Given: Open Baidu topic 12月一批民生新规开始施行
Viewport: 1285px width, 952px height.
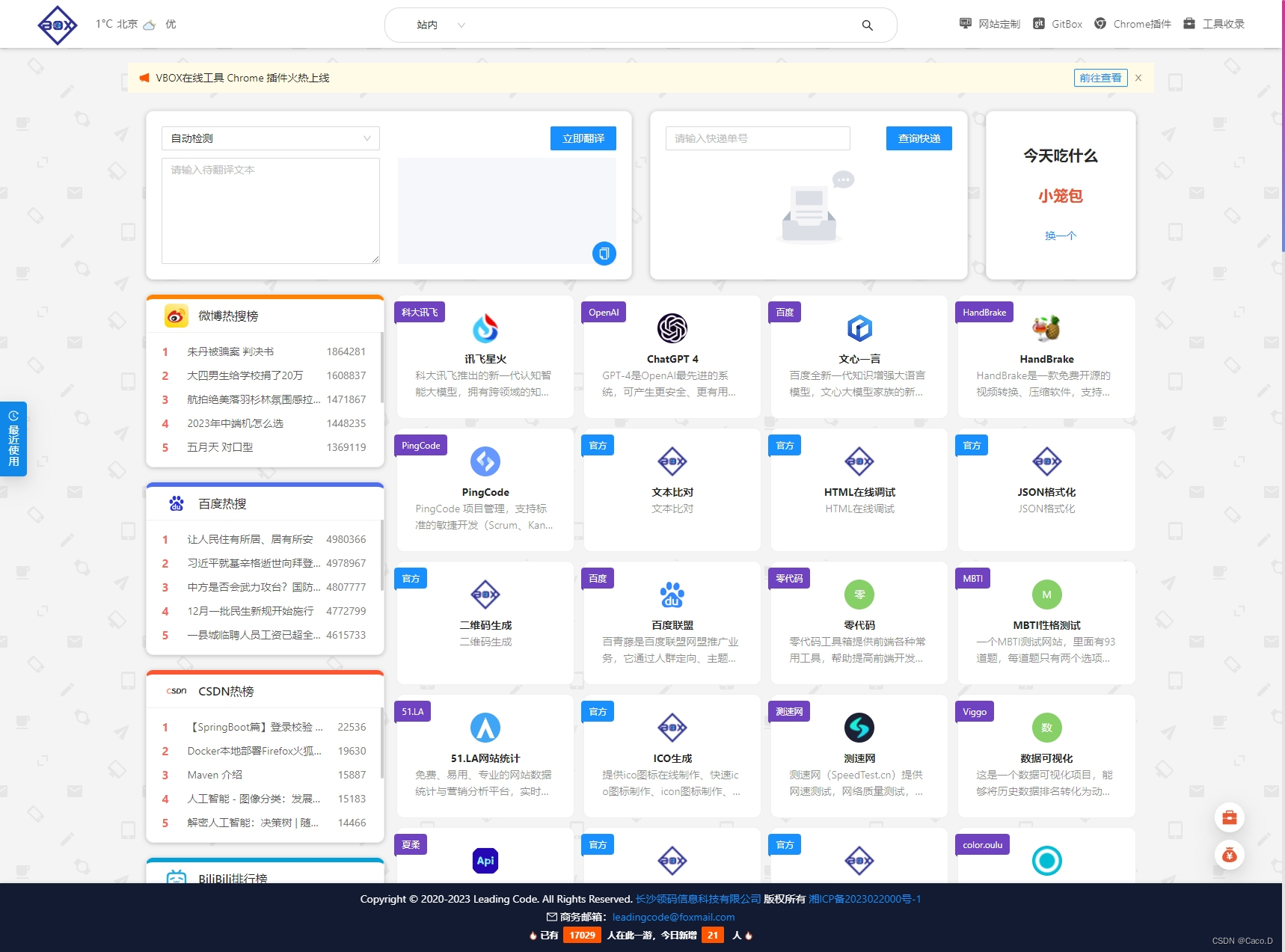Looking at the screenshot, I should [x=251, y=611].
